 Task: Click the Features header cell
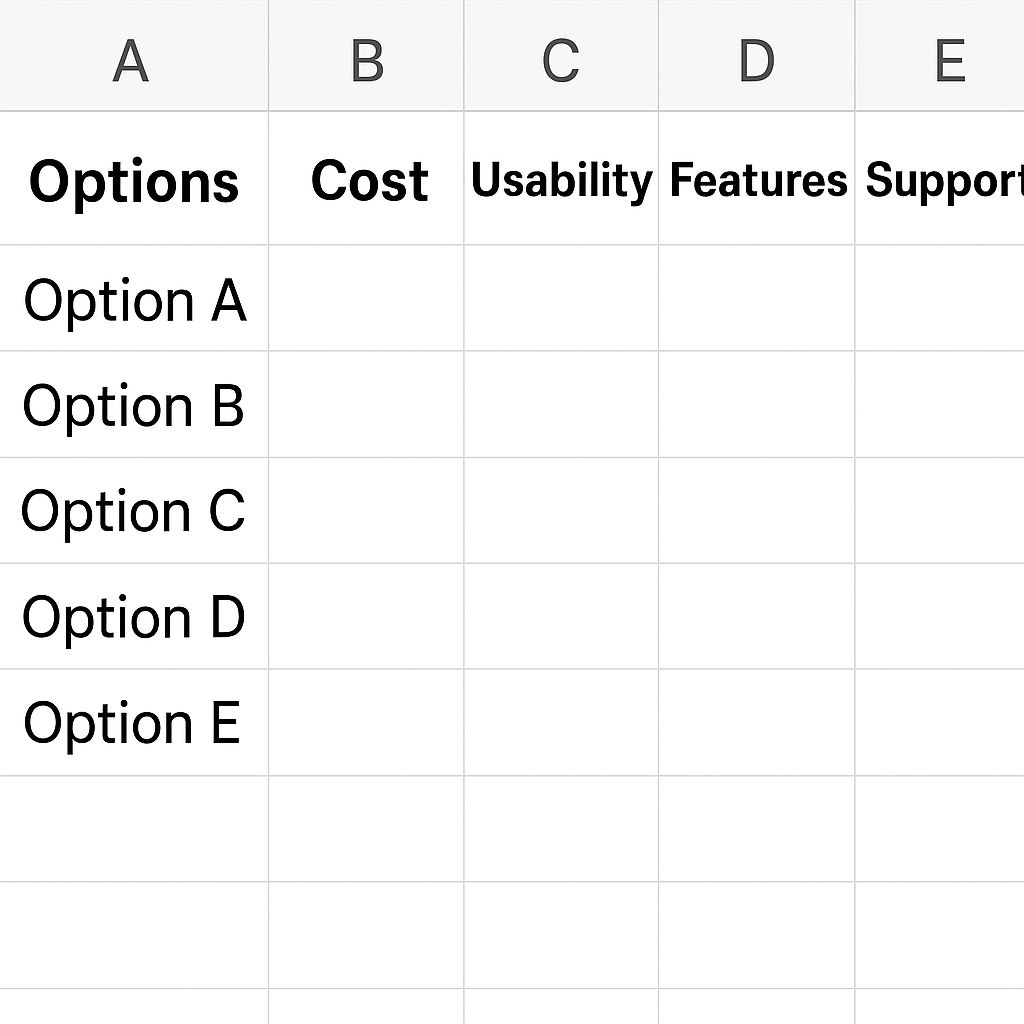[x=756, y=178]
